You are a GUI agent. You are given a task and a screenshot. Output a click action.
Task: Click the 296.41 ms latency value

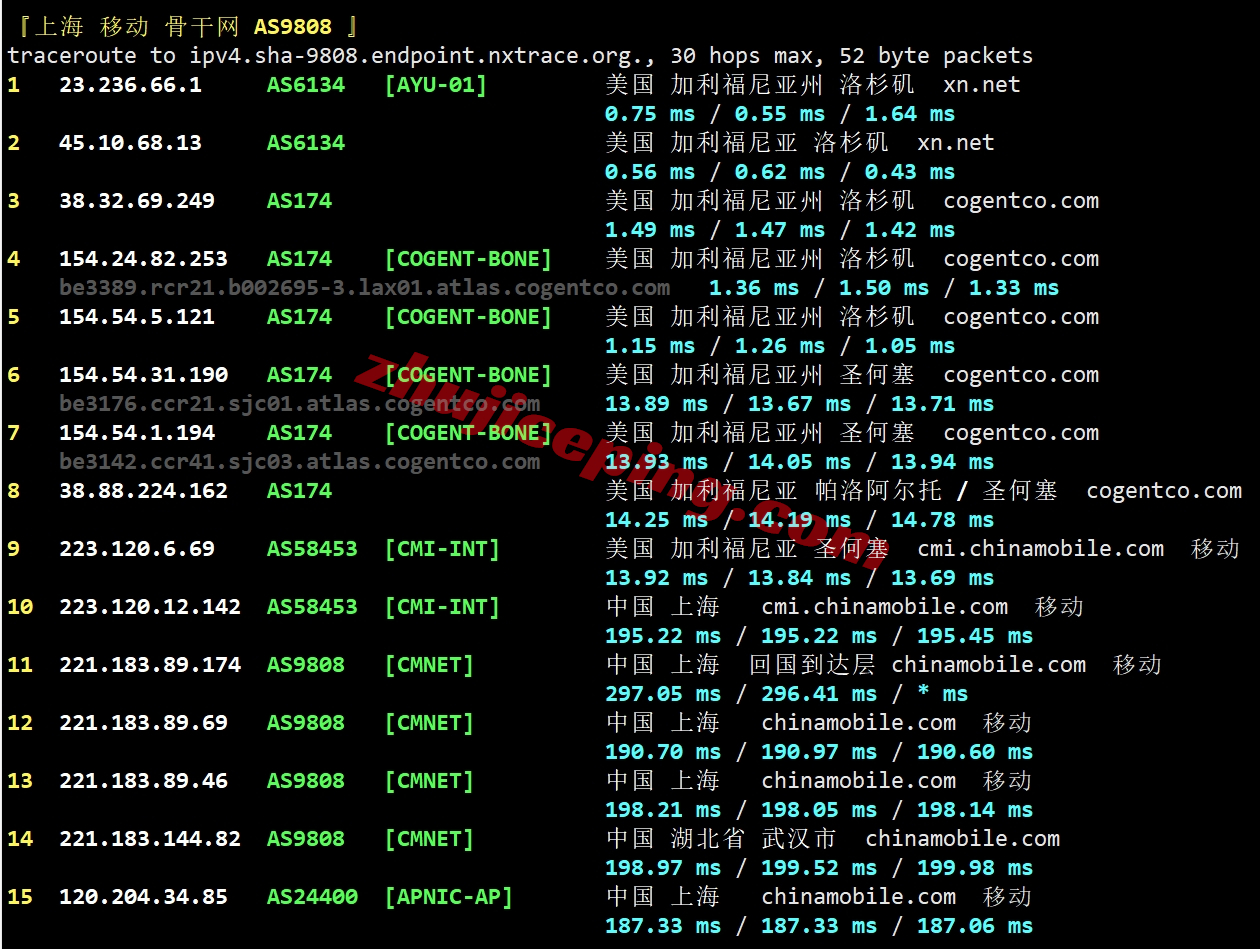click(x=819, y=694)
